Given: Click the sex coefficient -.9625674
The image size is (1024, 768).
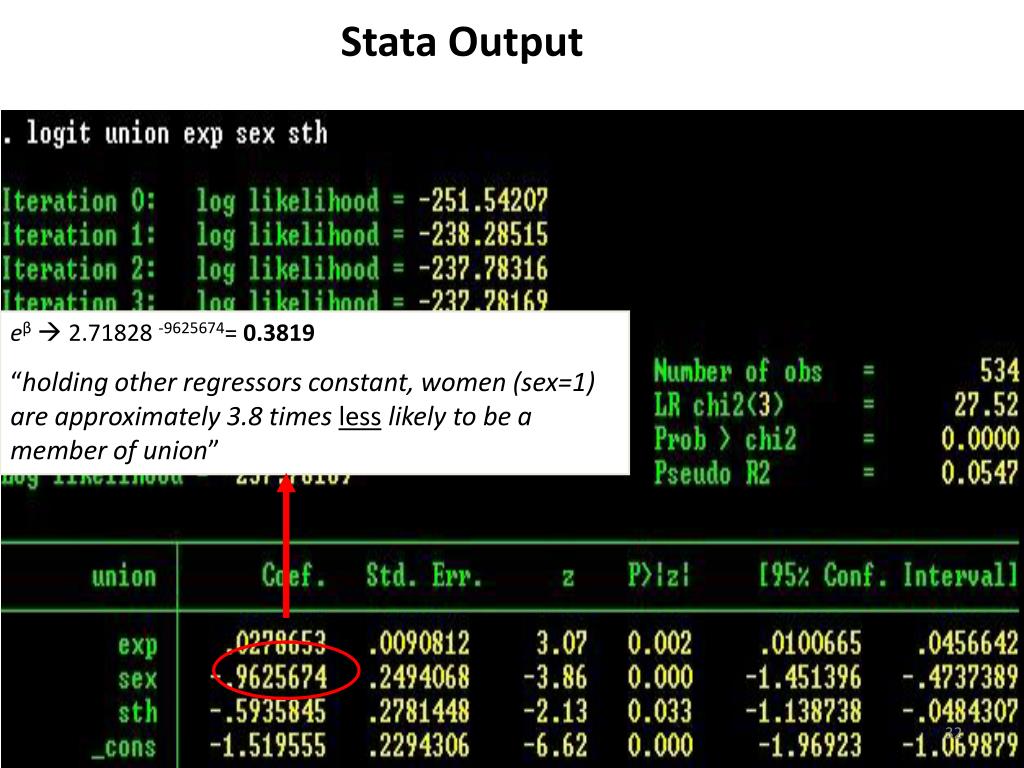Looking at the screenshot, I should [x=268, y=678].
